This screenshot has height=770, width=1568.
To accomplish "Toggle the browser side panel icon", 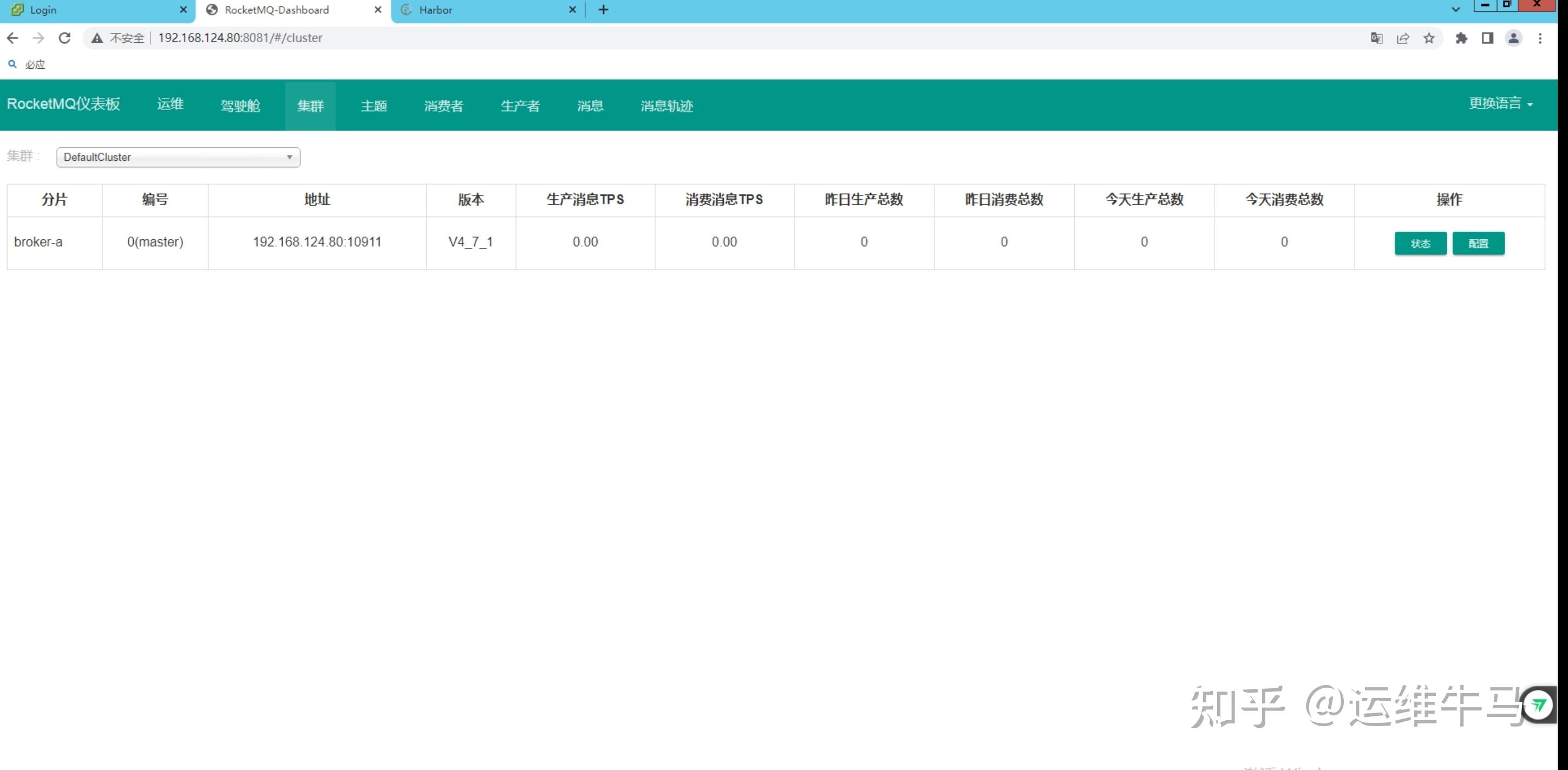I will pos(1487,38).
